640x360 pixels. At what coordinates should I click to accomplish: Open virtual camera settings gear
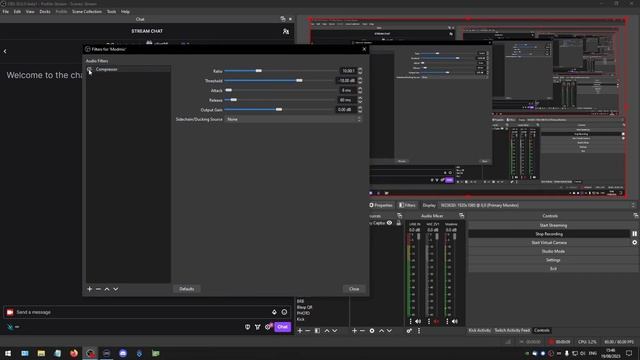[x=635, y=242]
